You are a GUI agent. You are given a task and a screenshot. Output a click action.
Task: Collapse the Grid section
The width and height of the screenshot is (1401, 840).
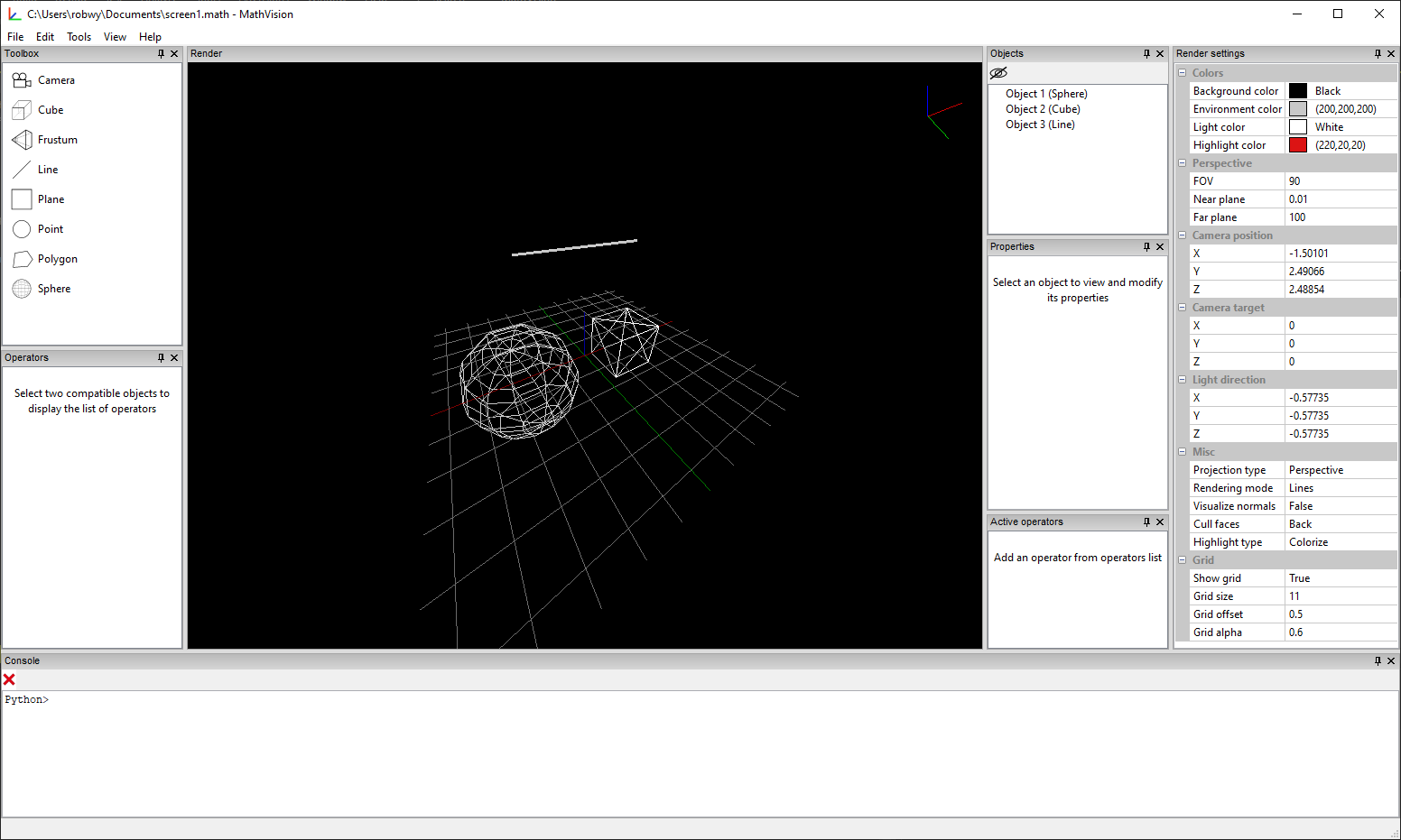(1183, 559)
